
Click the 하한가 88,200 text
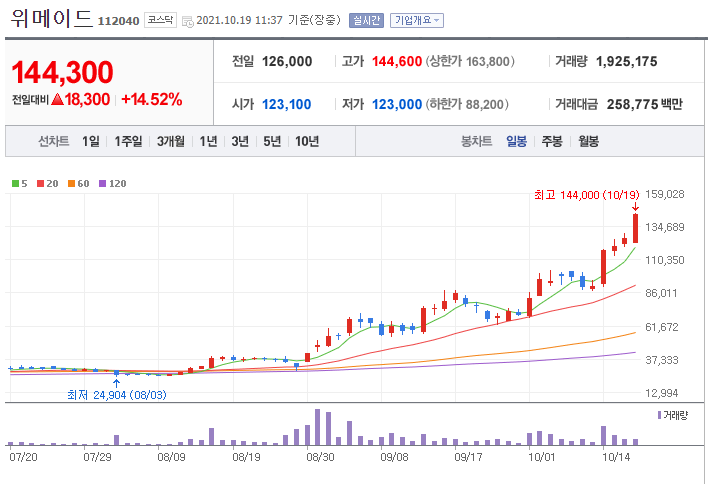pyautogui.click(x=467, y=104)
